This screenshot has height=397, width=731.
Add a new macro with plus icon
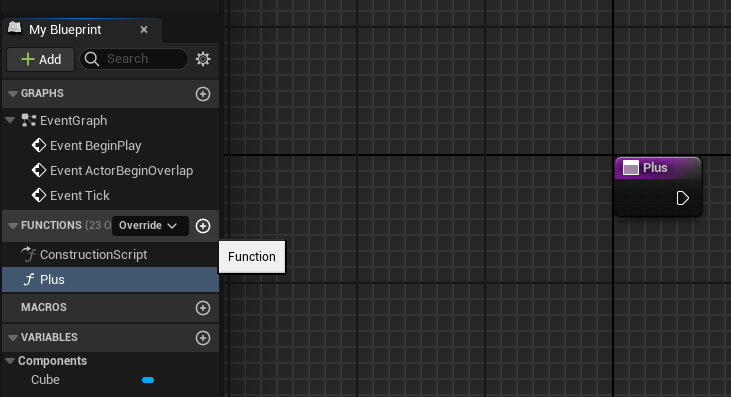pyautogui.click(x=203, y=308)
